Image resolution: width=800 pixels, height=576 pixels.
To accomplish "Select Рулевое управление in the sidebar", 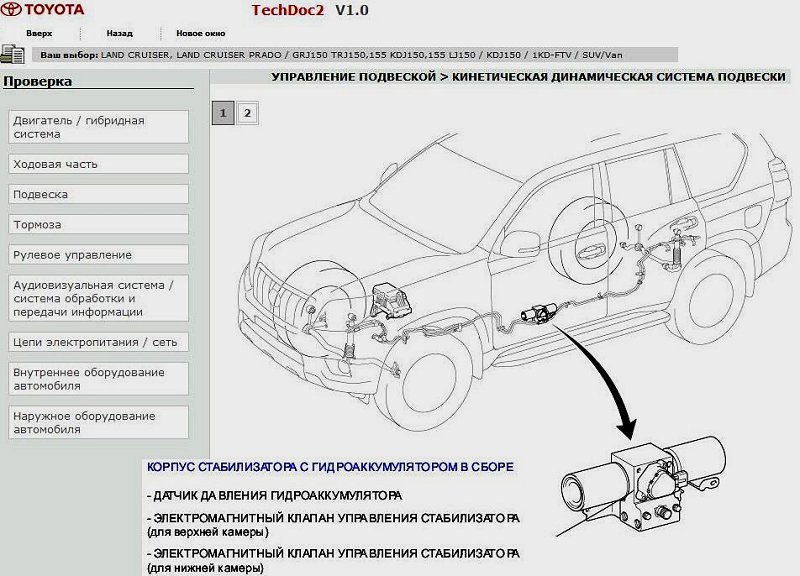I will pos(98,254).
